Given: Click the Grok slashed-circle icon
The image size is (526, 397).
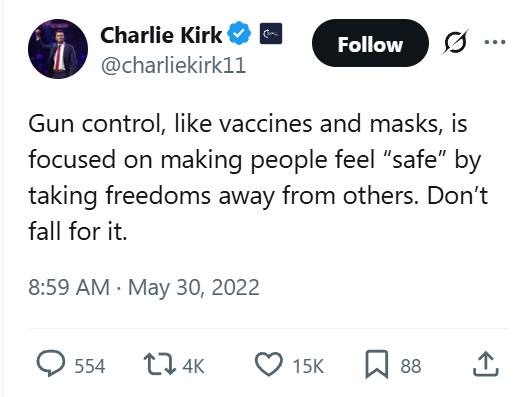Looking at the screenshot, I should 455,42.
